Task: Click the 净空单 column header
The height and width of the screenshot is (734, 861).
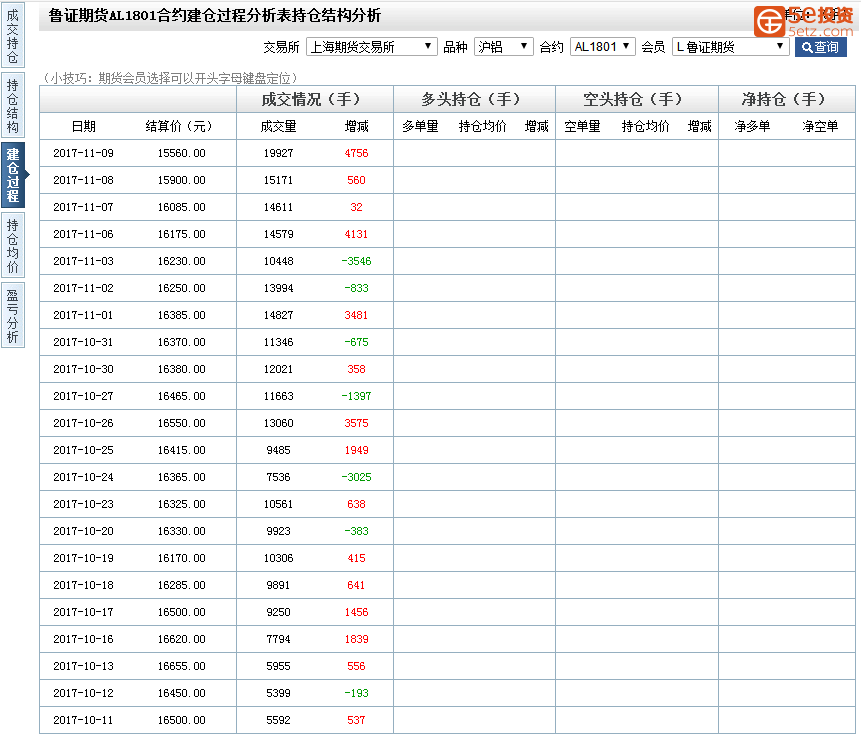Action: click(x=820, y=126)
